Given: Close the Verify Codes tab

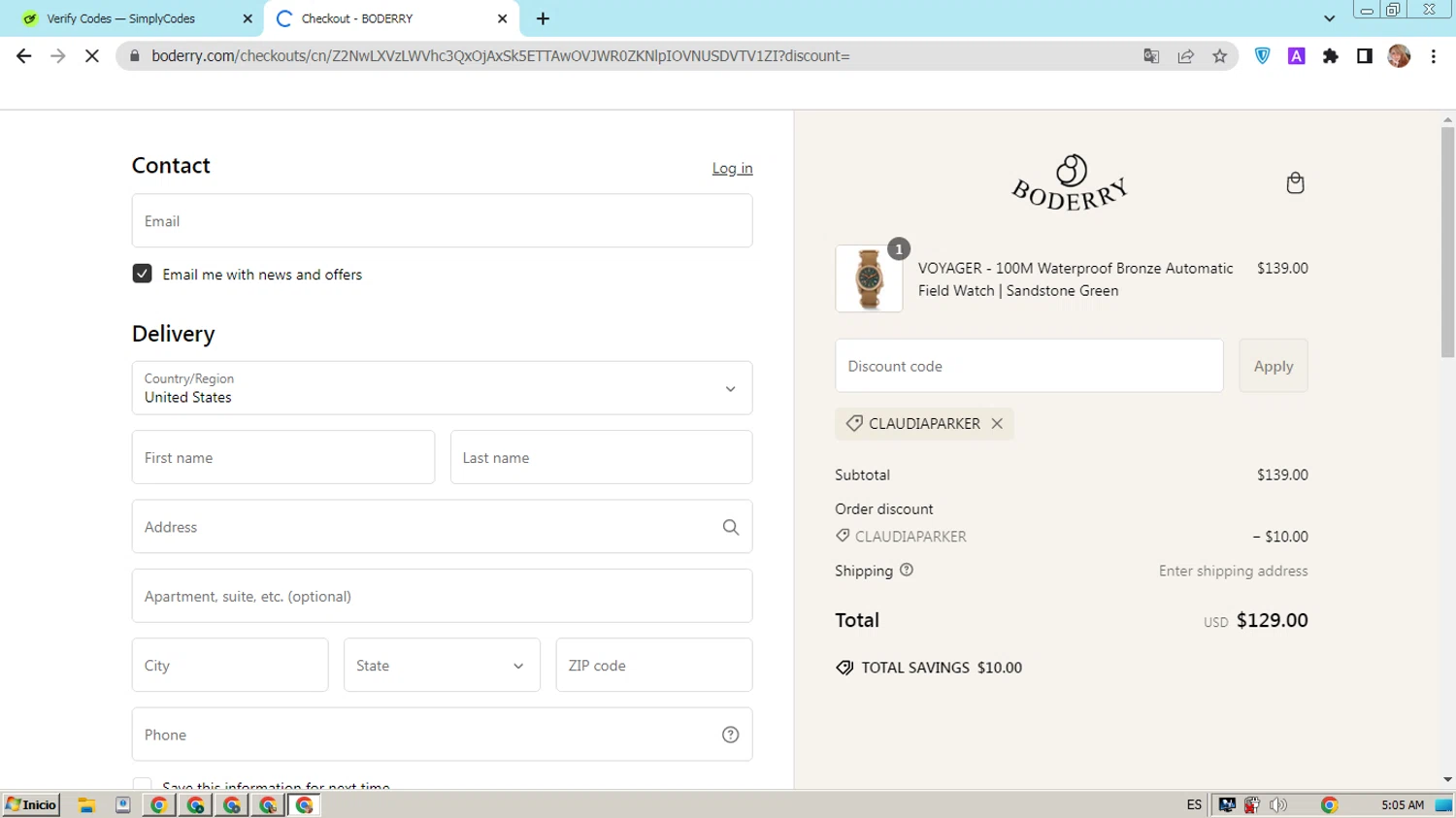Looking at the screenshot, I should click(x=247, y=18).
